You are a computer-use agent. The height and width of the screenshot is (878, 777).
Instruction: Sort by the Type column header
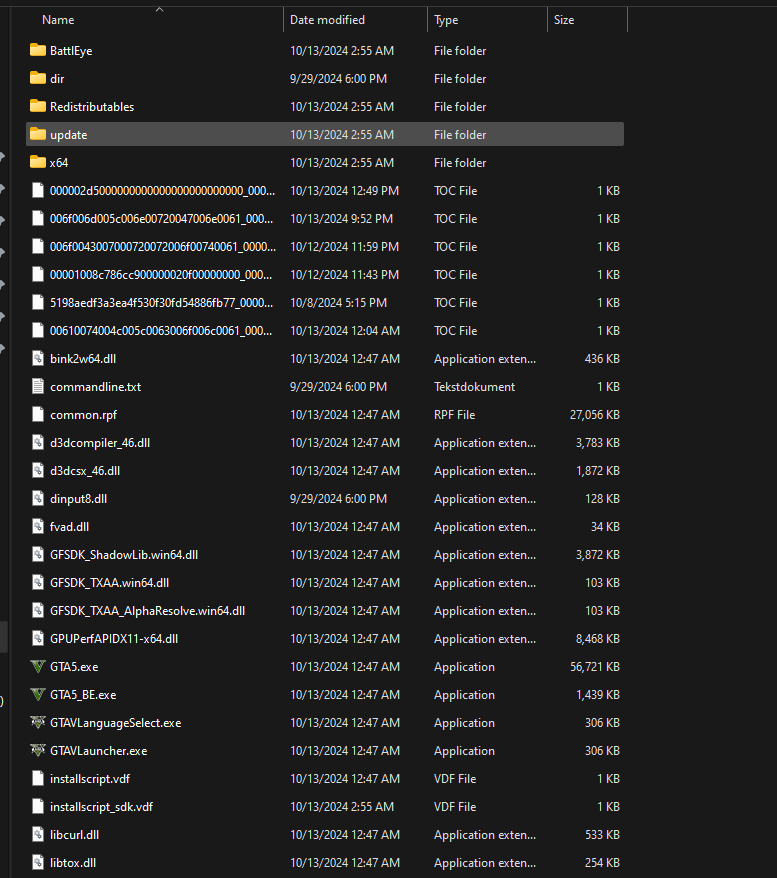click(x=446, y=20)
